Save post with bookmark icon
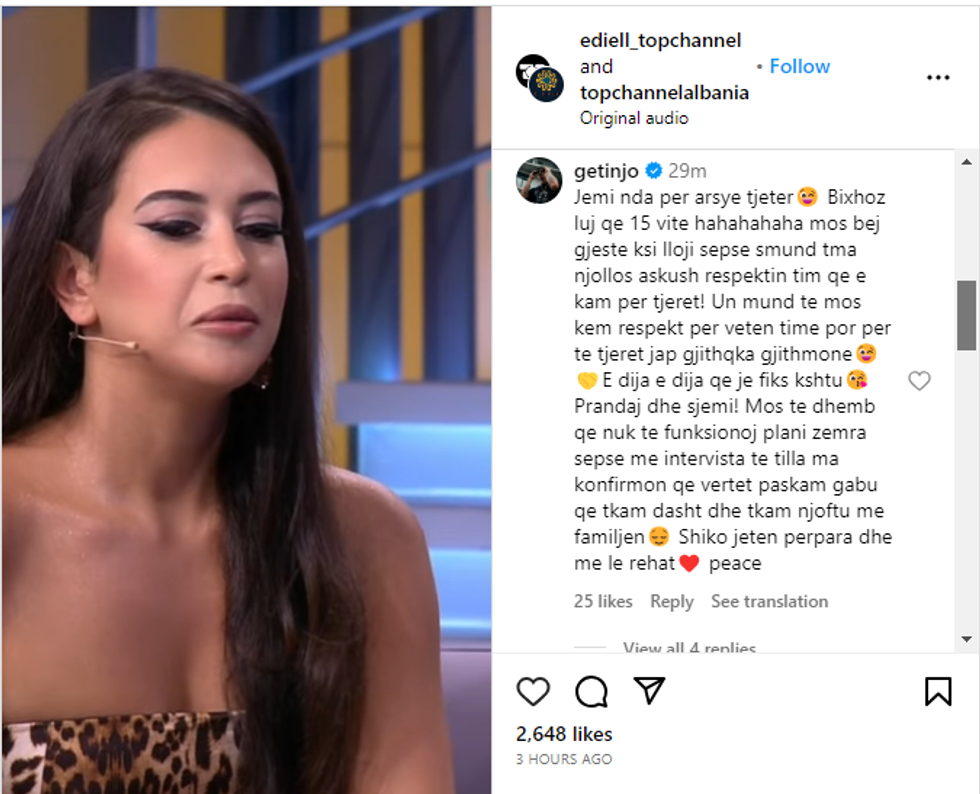 (x=938, y=691)
